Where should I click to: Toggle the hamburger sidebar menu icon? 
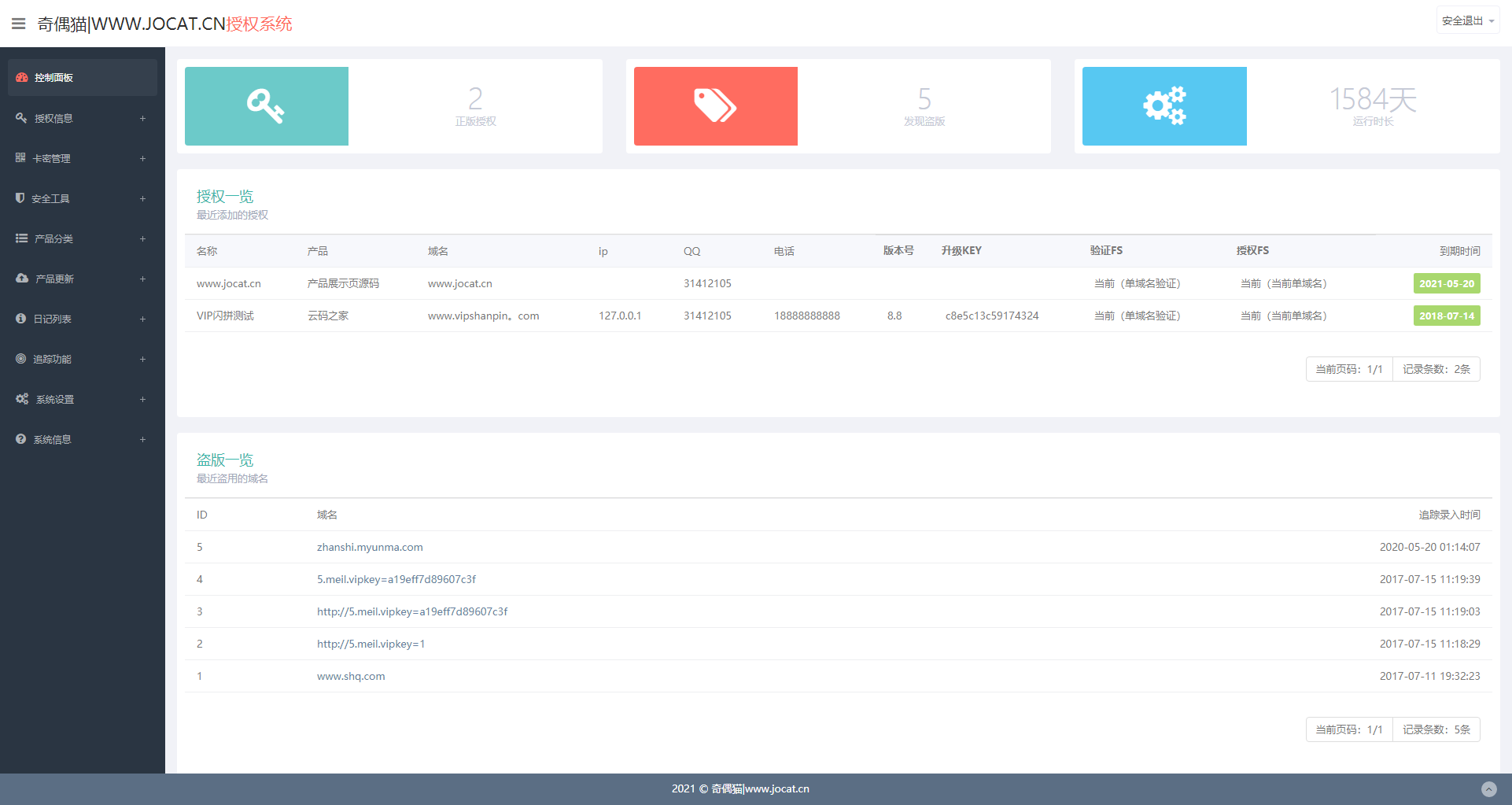click(18, 24)
